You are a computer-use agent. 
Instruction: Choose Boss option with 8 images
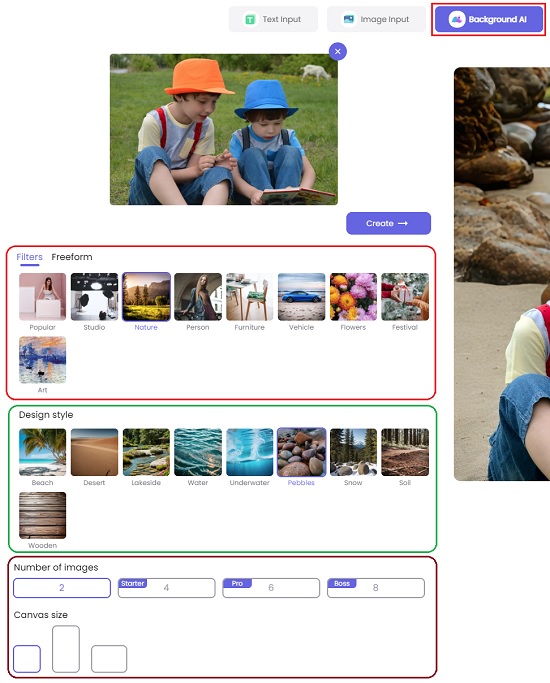point(376,588)
